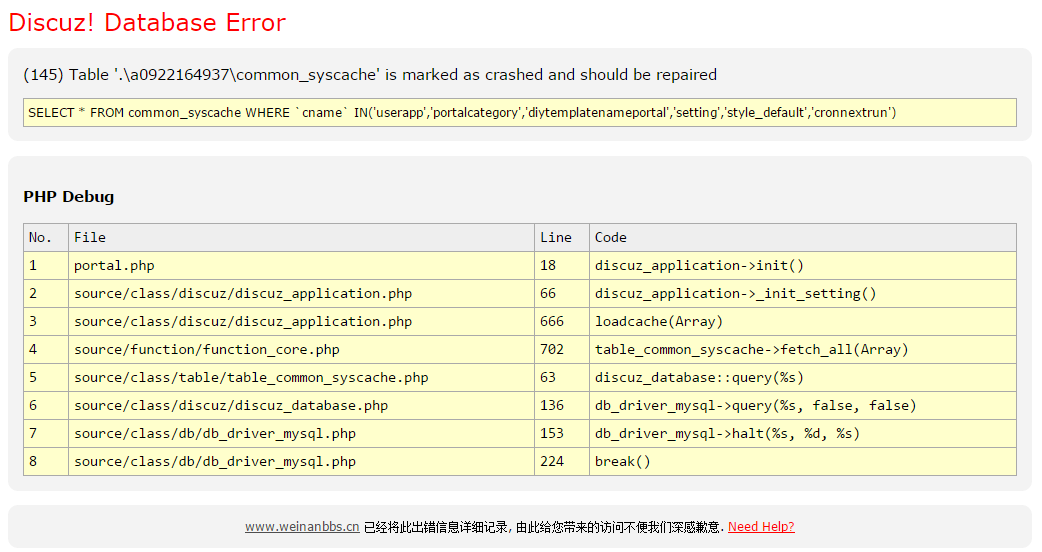The height and width of the screenshot is (552, 1042).
Task: Click the loadcache(Array) code cell
Action: pyautogui.click(x=803, y=322)
